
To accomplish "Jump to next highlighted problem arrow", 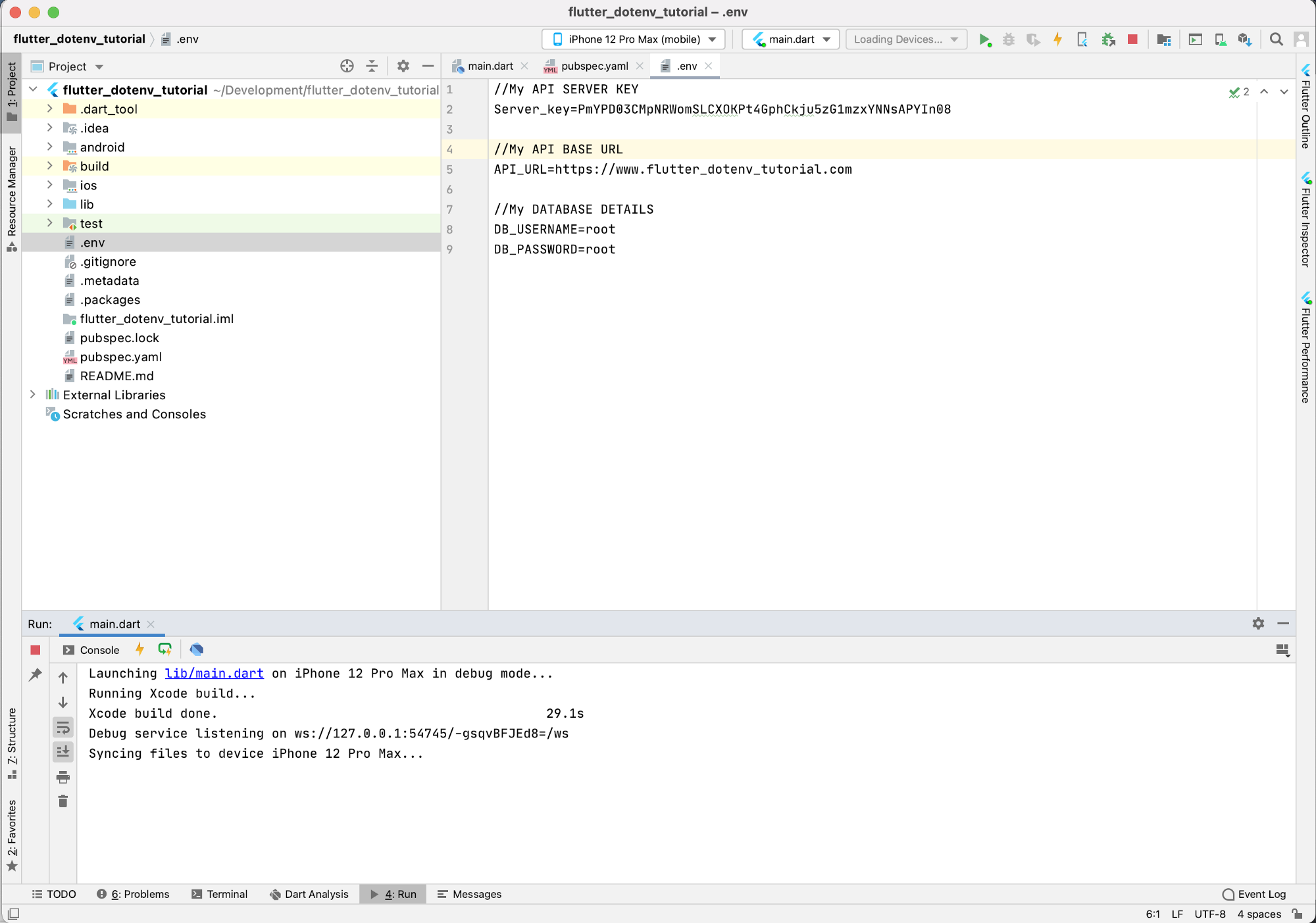I will (1284, 91).
